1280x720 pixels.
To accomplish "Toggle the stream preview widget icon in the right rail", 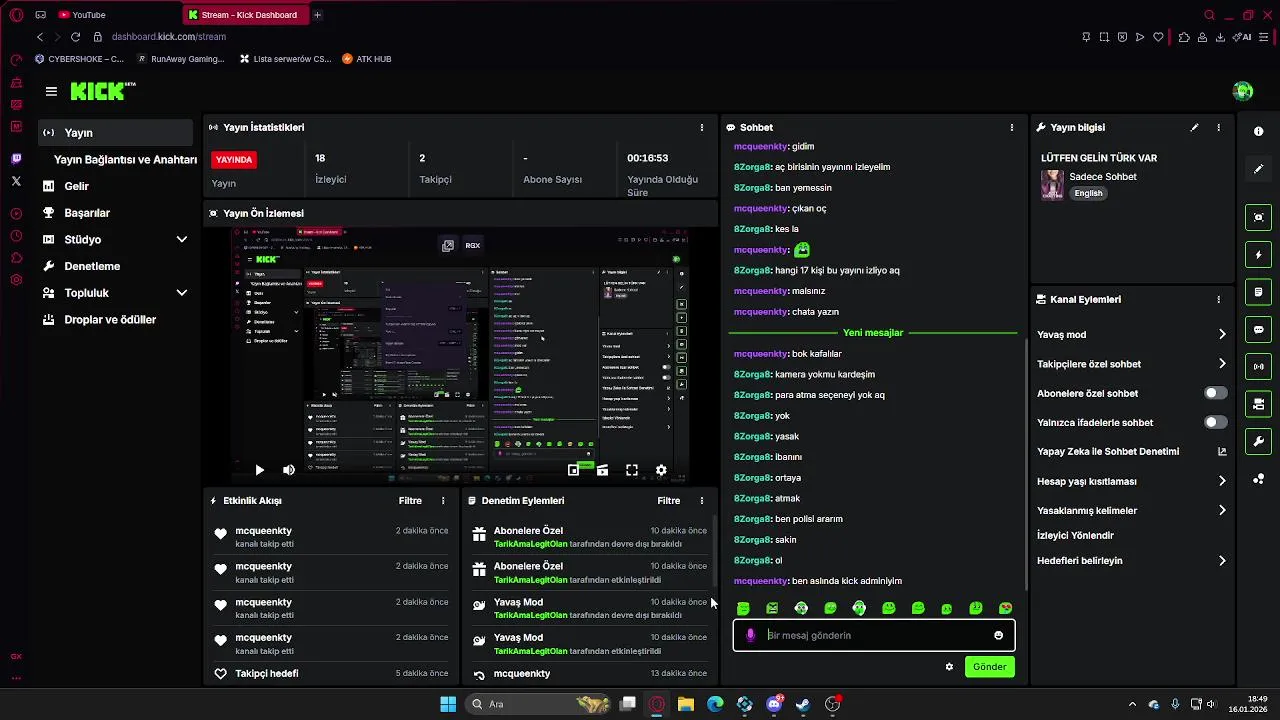I will pyautogui.click(x=1258, y=217).
